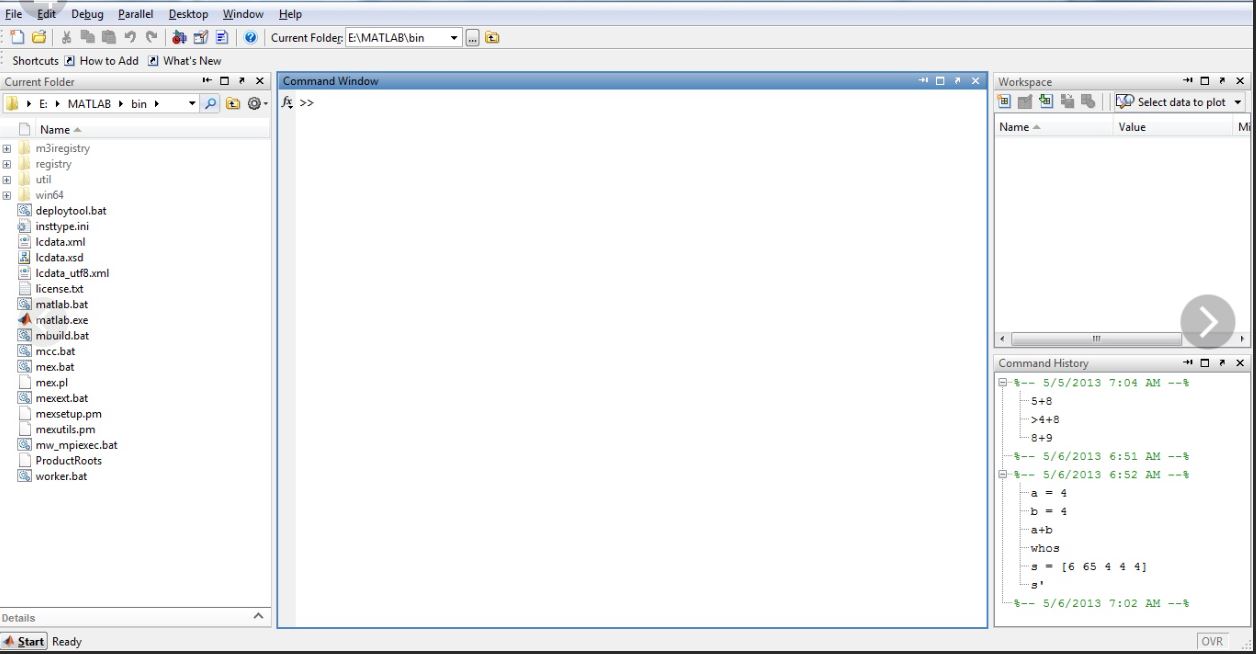The height and width of the screenshot is (654, 1256).
Task: Click the Redo arrow icon
Action: pos(151,38)
